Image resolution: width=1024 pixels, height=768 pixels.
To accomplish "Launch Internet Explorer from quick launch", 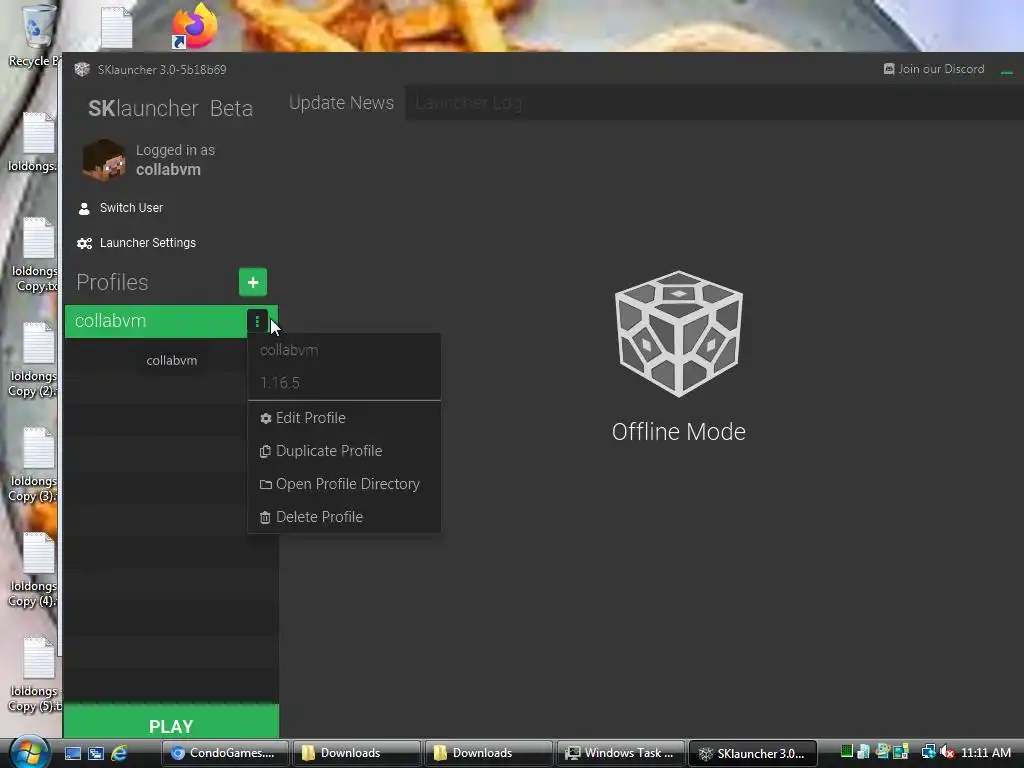I will coord(119,753).
